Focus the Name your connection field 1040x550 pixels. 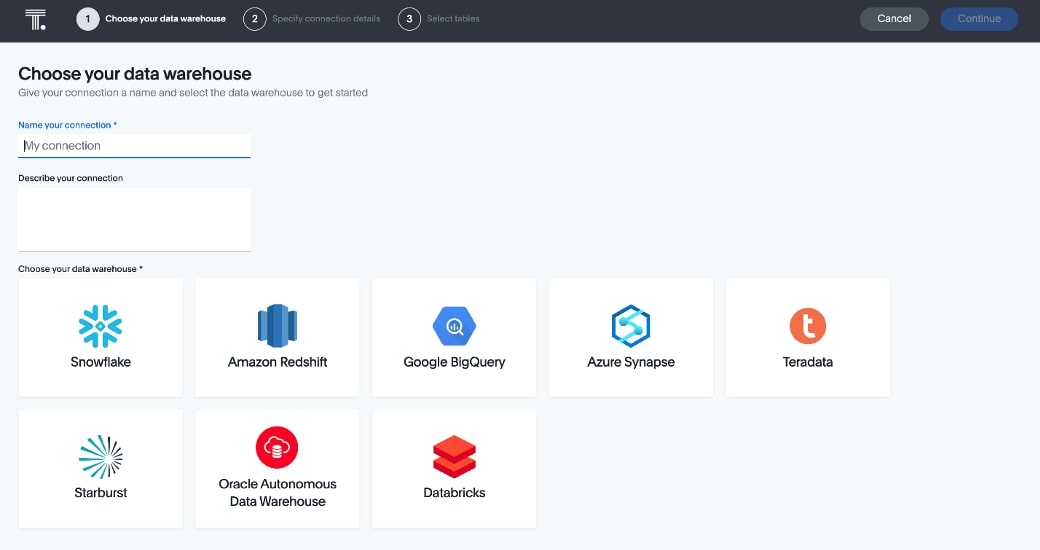pyautogui.click(x=134, y=146)
